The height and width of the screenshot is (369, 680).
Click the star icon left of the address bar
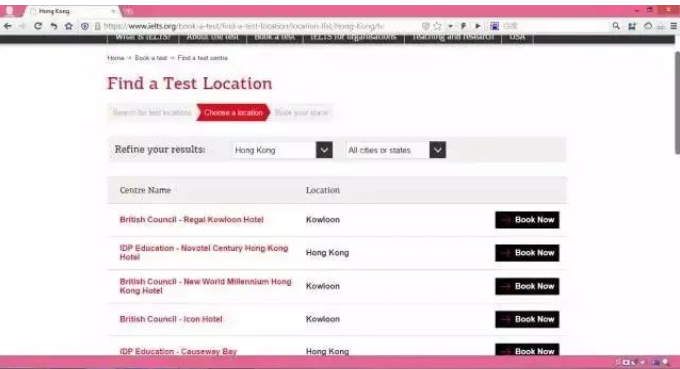69,26
